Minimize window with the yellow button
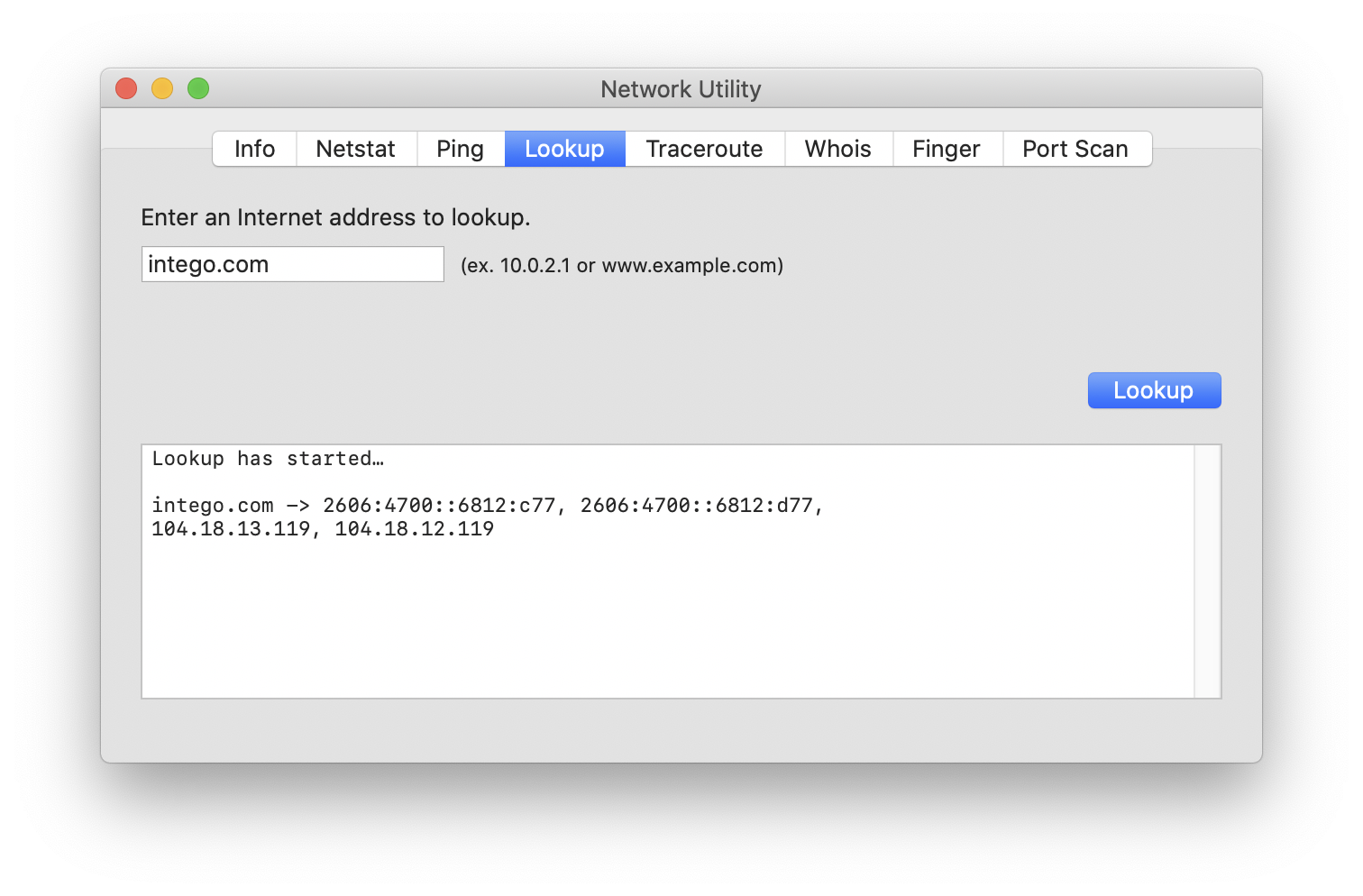Viewport: 1363px width, 896px height. click(x=162, y=88)
